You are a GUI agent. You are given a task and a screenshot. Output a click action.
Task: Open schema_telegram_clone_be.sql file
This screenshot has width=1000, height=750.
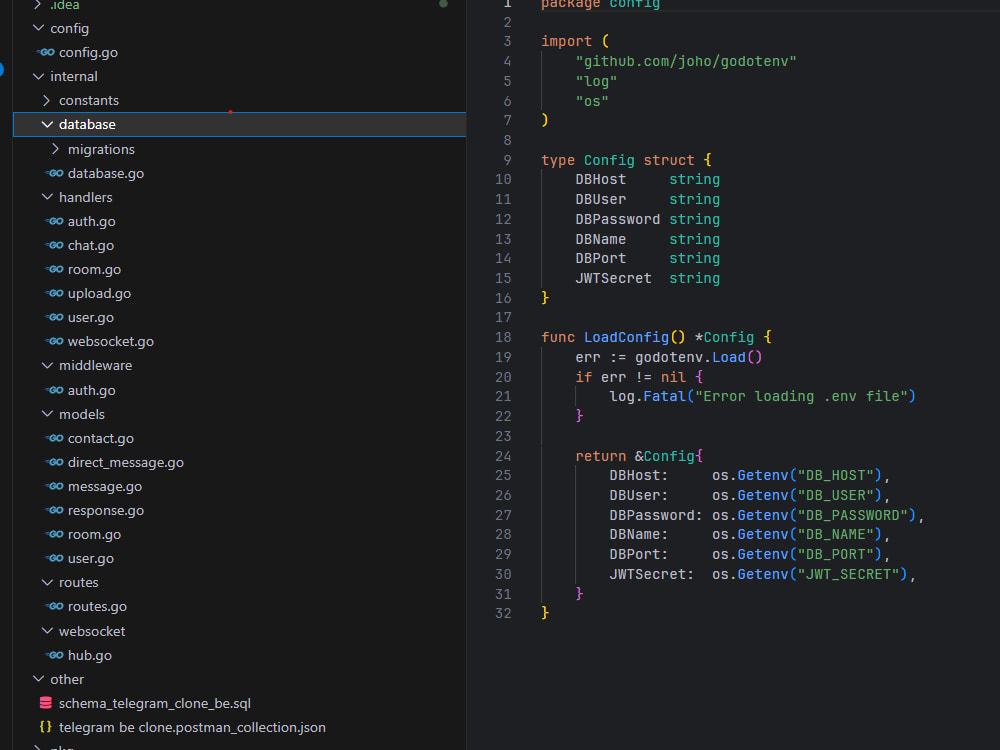click(x=154, y=703)
